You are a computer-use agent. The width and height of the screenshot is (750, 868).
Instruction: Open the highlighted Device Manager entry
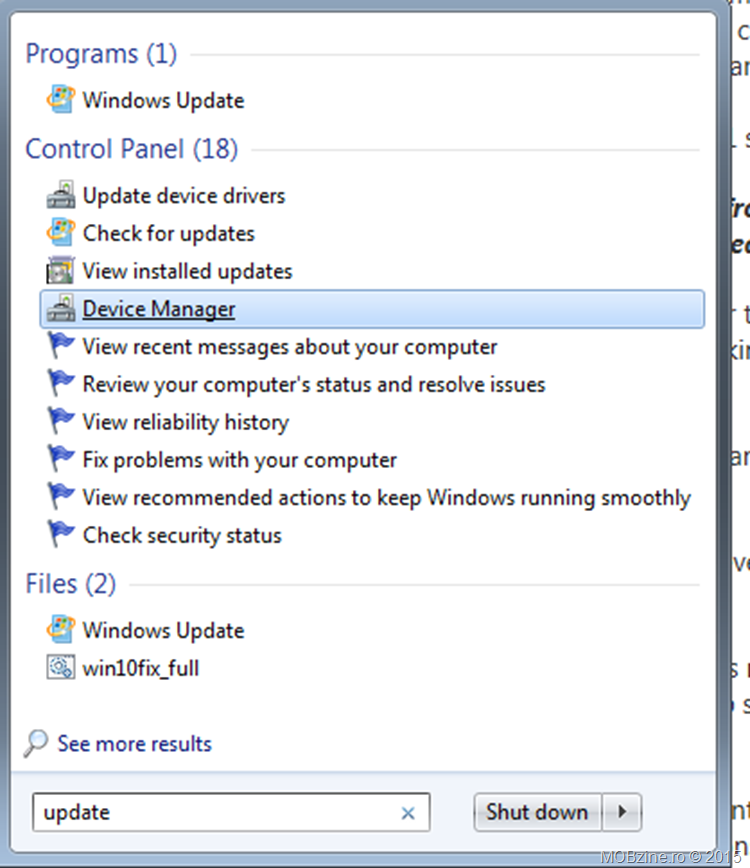[x=372, y=309]
